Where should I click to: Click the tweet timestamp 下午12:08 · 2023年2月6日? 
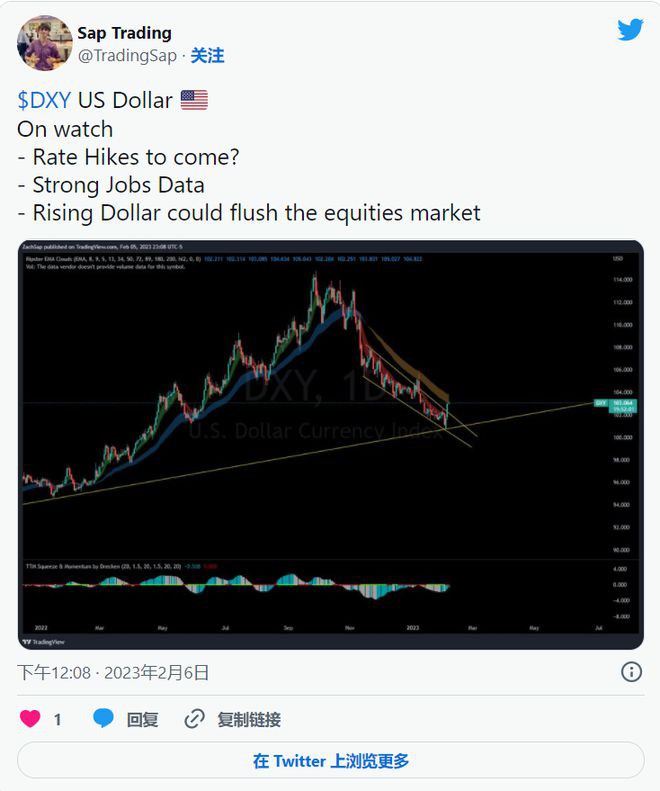click(113, 673)
